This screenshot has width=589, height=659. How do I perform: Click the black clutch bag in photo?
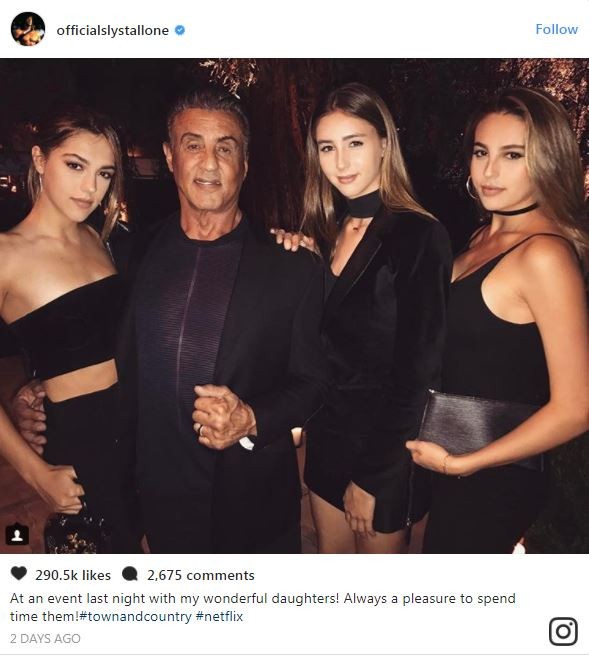[479, 427]
